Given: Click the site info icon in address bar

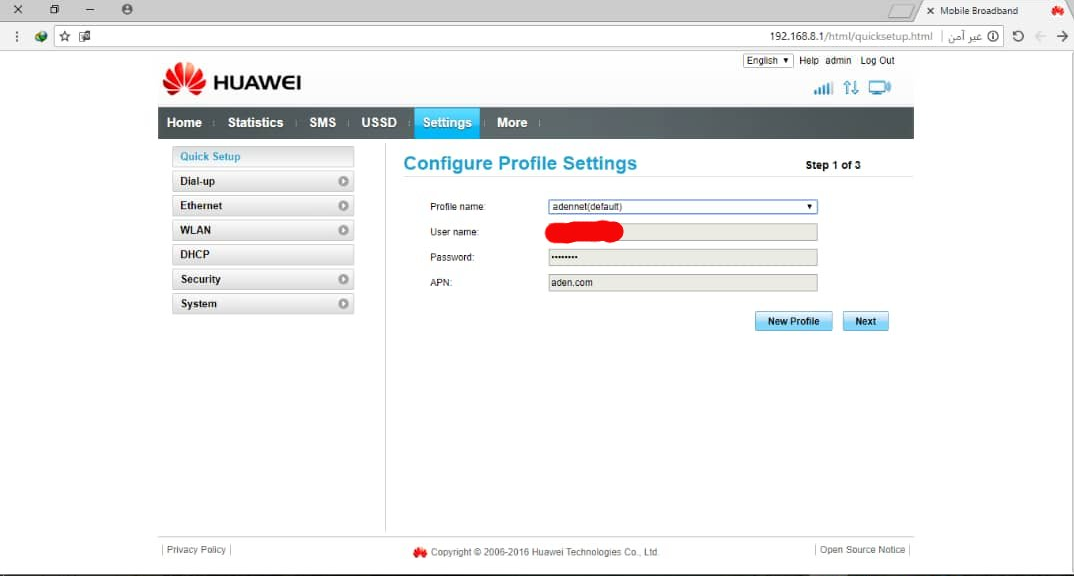Looking at the screenshot, I should (992, 36).
